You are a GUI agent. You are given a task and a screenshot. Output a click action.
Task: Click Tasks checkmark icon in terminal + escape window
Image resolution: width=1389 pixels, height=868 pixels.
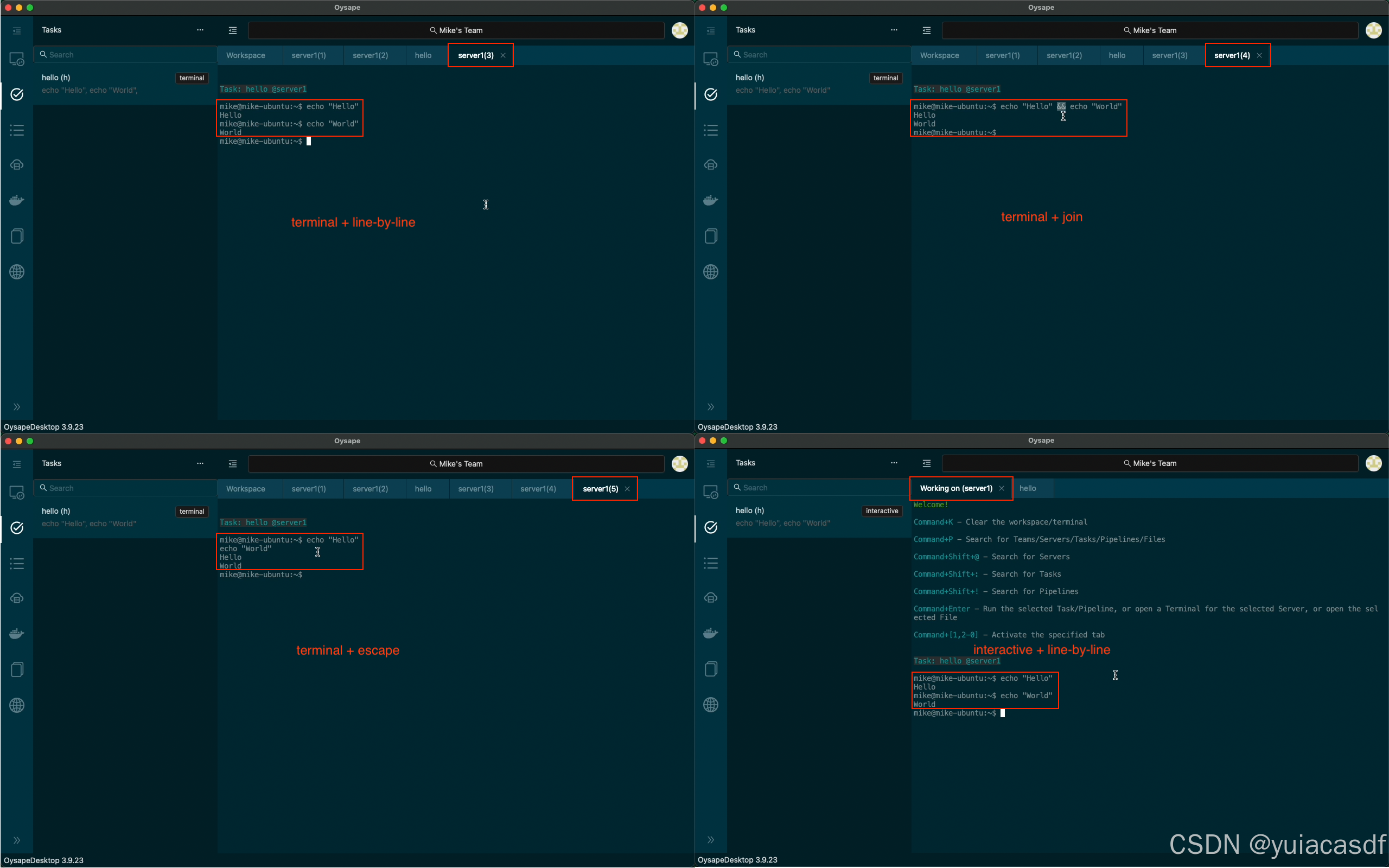(17, 527)
